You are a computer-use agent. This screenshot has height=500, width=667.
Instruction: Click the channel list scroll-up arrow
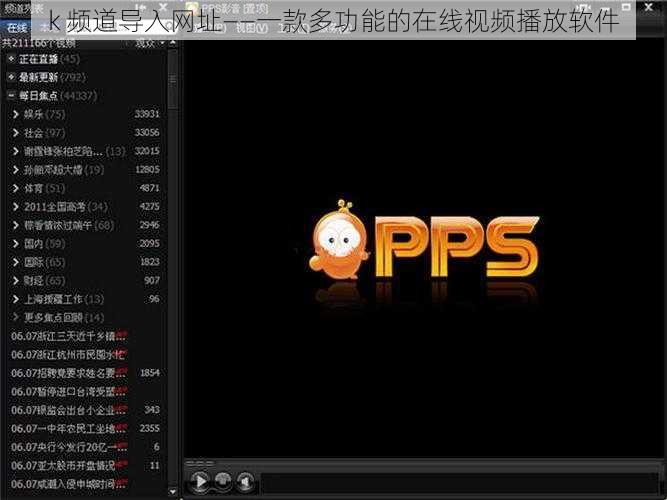click(x=173, y=43)
